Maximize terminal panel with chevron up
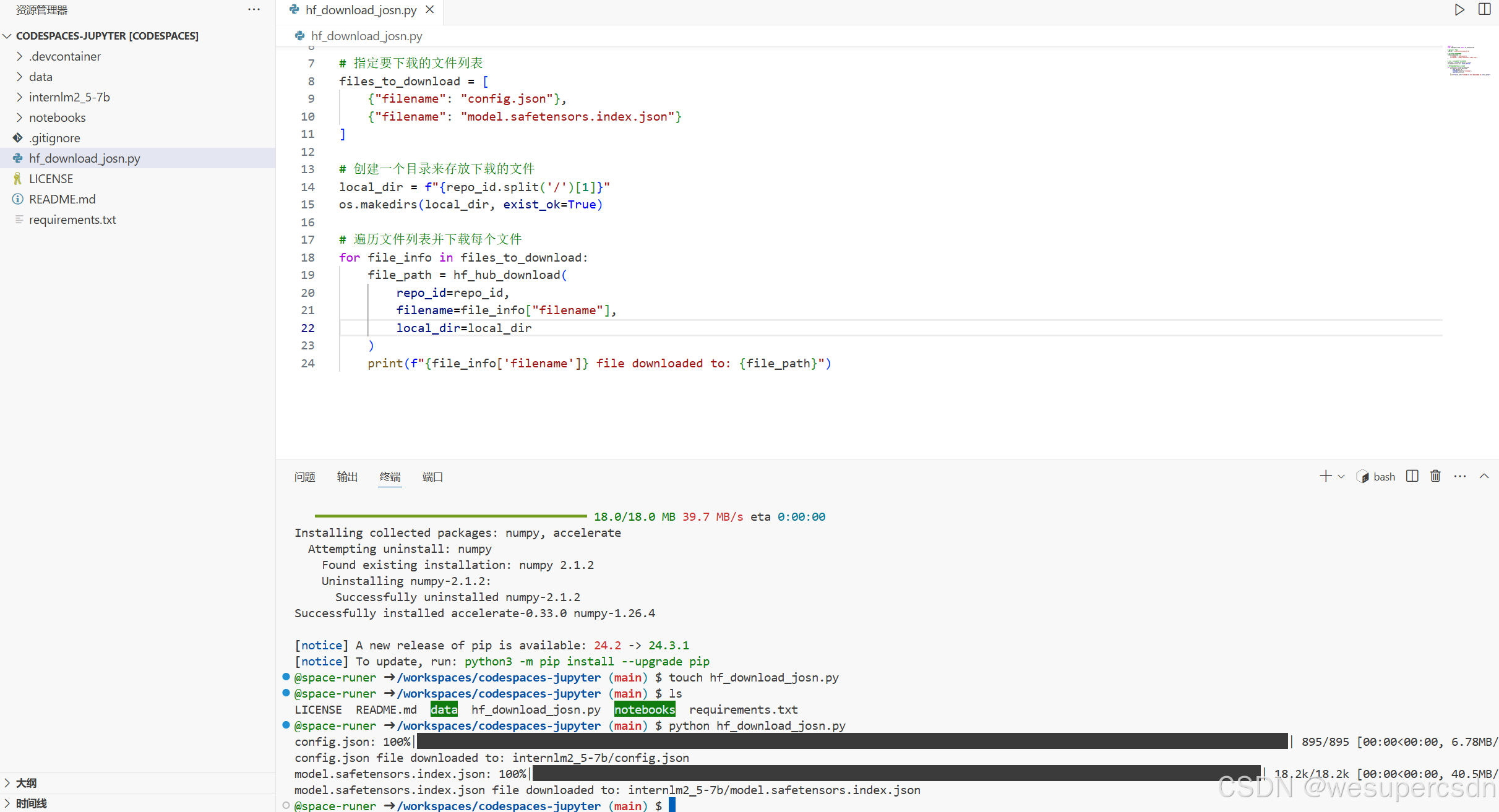Image resolution: width=1499 pixels, height=812 pixels. [1484, 476]
